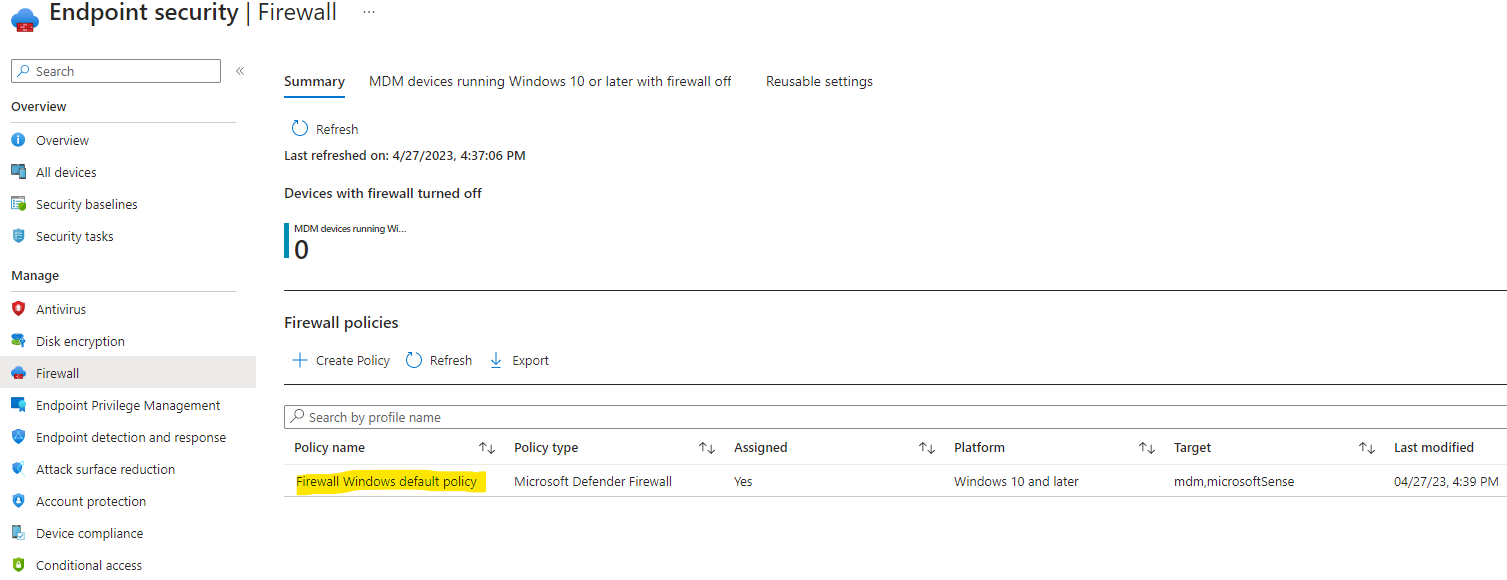The height and width of the screenshot is (580, 1507).
Task: Sort the table by Policy type
Action: point(707,448)
